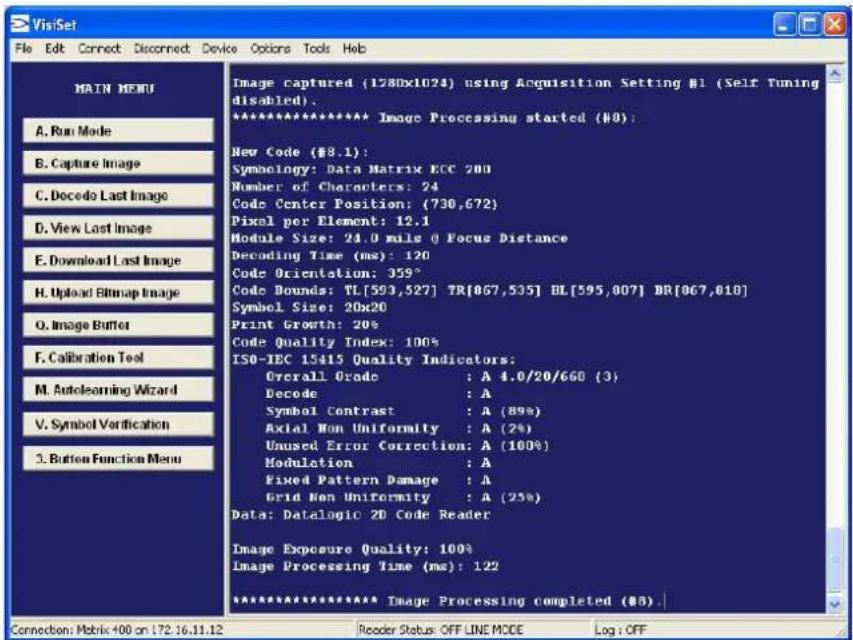The image size is (853, 640).
Task: Click the Connection status bar entry
Action: (117, 630)
